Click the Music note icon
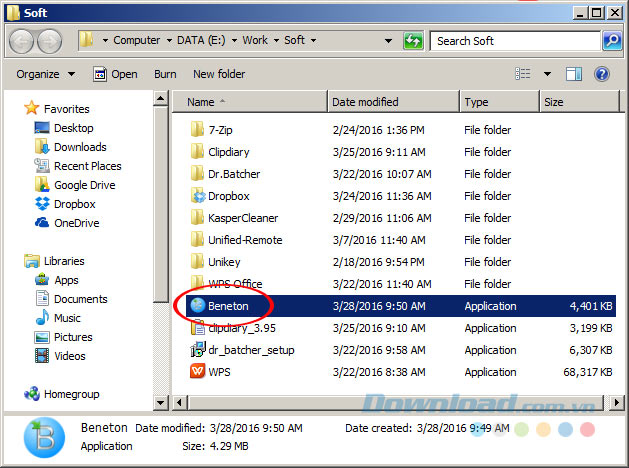This screenshot has width=629, height=468. pos(42,318)
